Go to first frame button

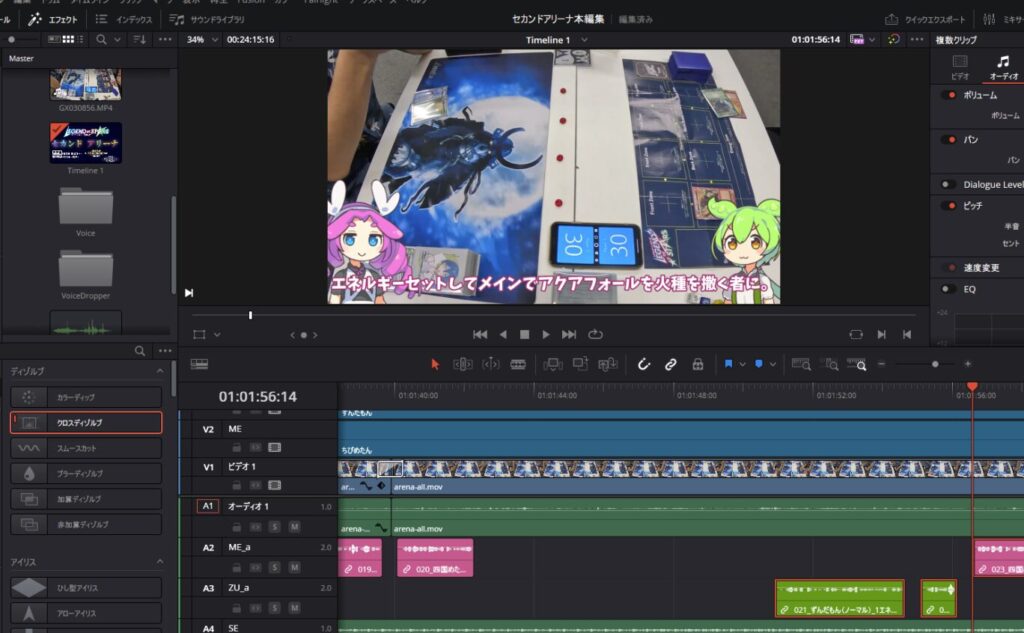coord(480,334)
